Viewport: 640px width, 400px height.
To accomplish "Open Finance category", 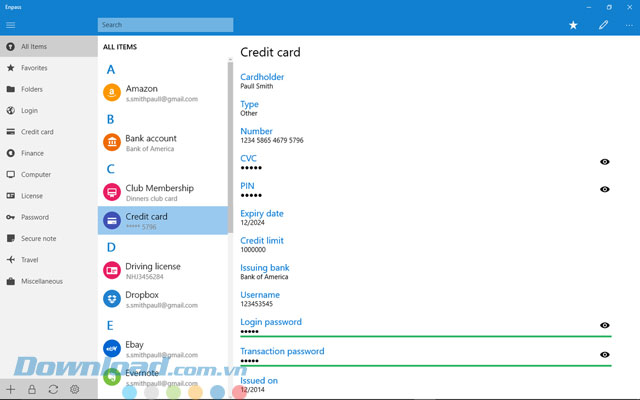I will 49,153.
